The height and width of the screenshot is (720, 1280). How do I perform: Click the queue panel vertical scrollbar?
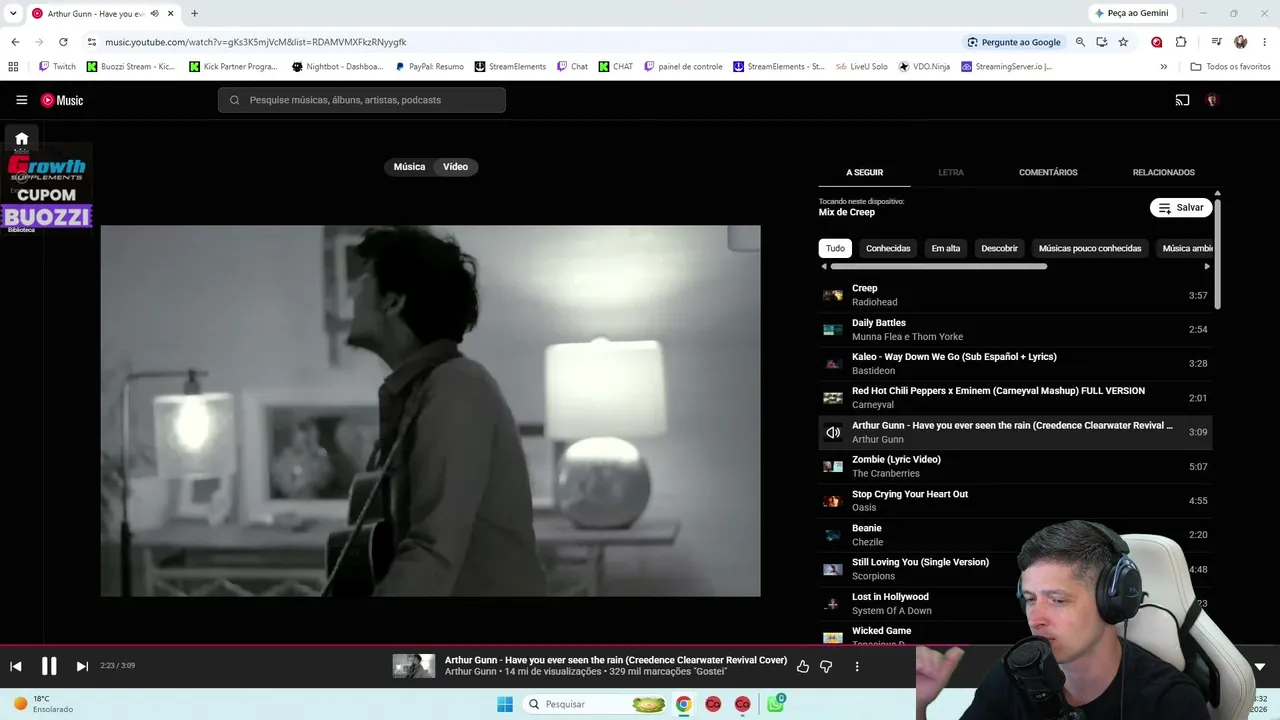[x=1218, y=254]
